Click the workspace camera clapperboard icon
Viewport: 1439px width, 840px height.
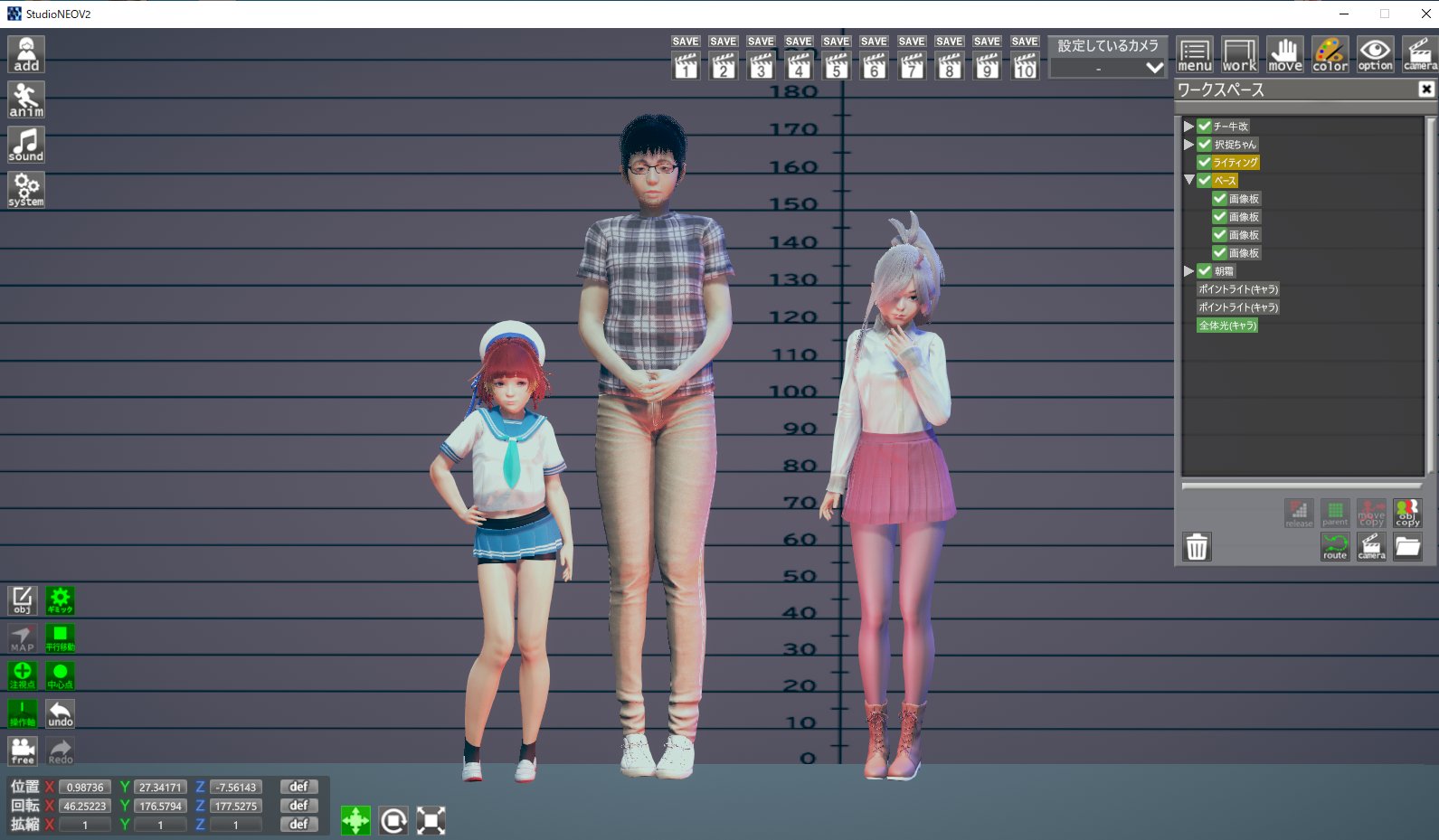(x=1371, y=546)
